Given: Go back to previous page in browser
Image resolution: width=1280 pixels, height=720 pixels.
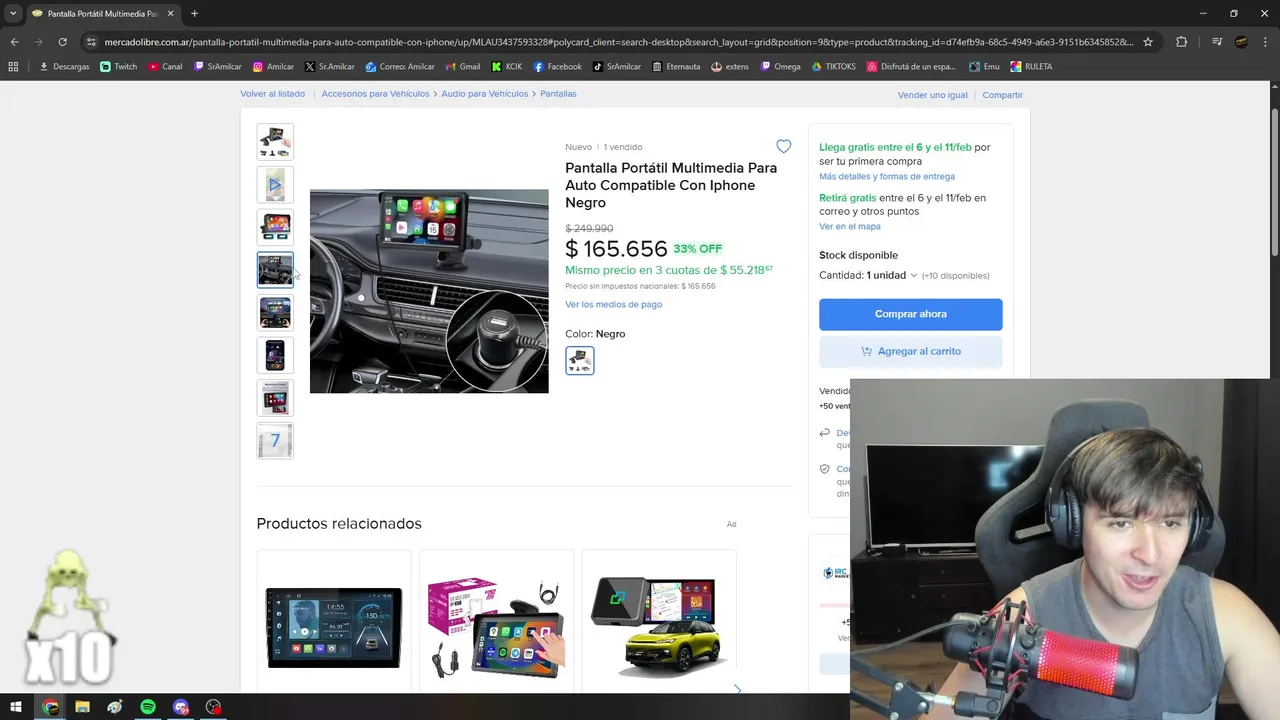Looking at the screenshot, I should point(14,42).
